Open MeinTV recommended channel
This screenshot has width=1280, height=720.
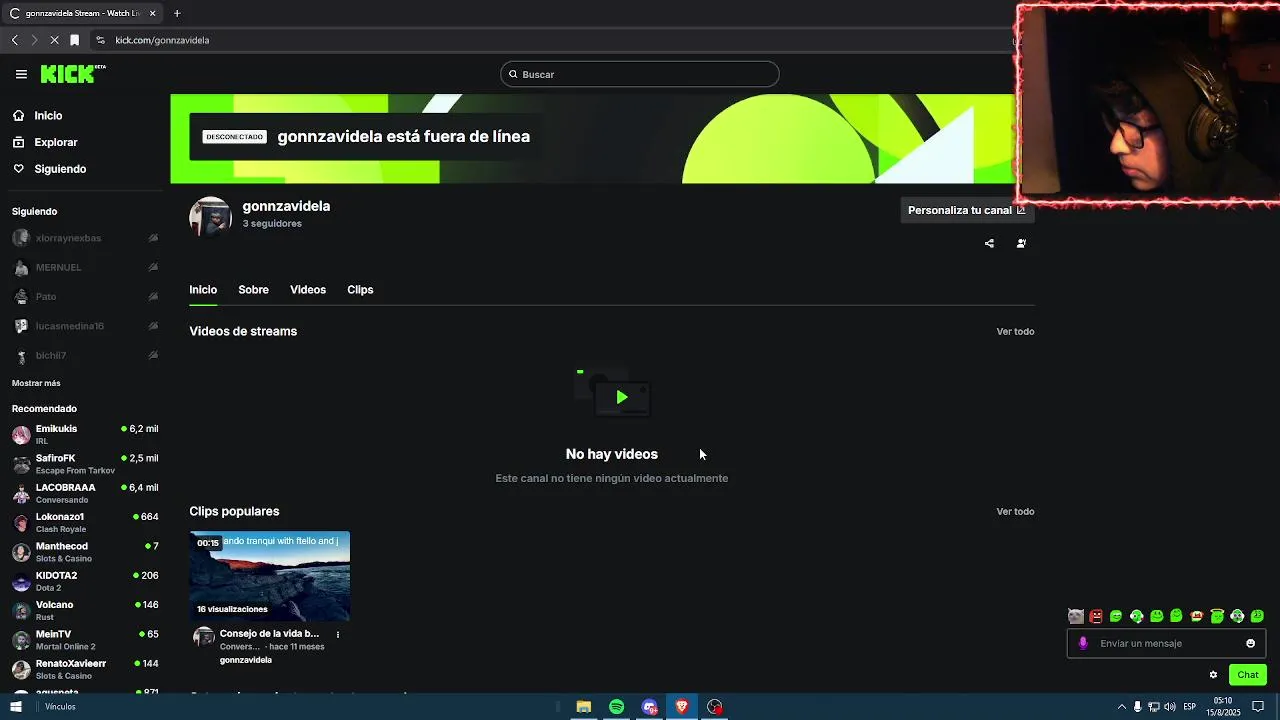click(85, 640)
